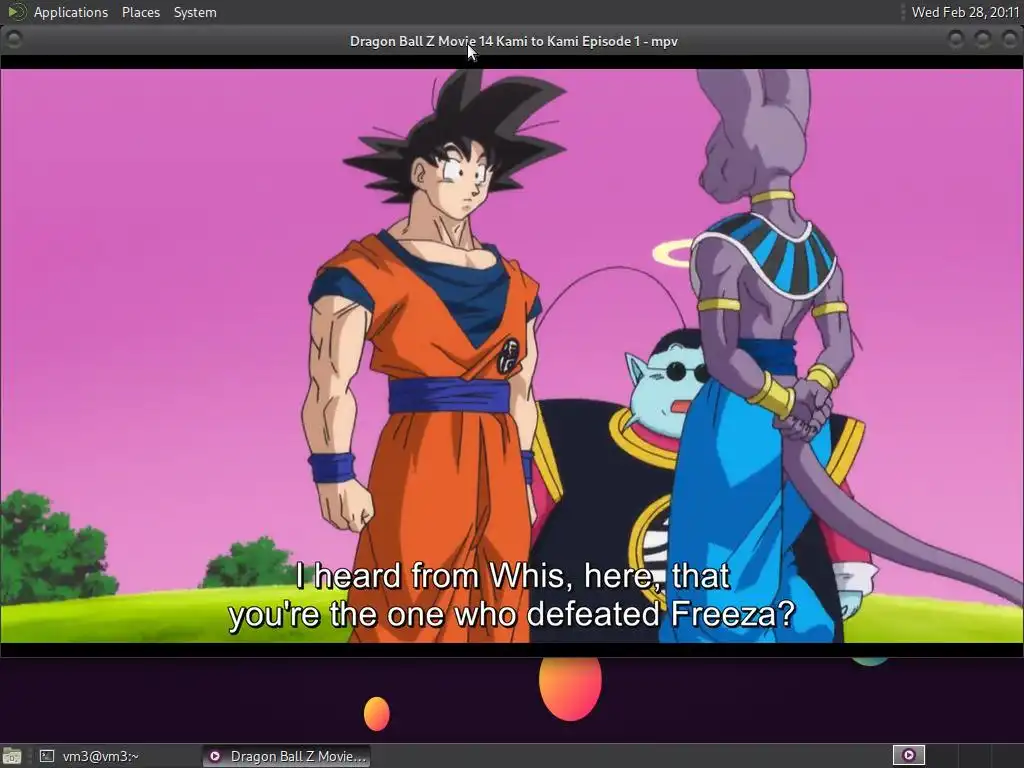Select the Dragon Ball Z Movie taskbar entry
The height and width of the screenshot is (768, 1024).
286,756
